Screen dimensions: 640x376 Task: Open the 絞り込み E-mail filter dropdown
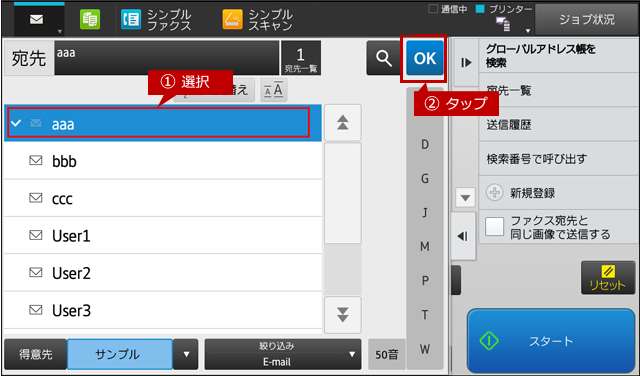(x=283, y=354)
